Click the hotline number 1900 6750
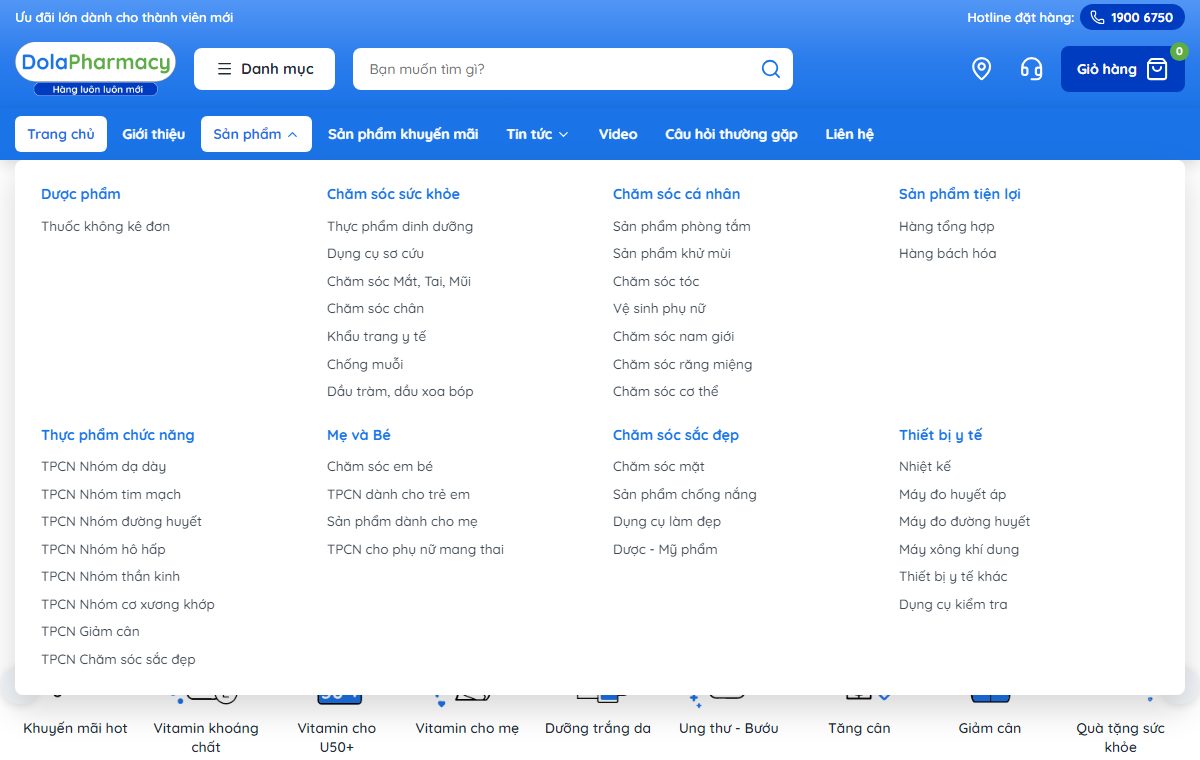 pyautogui.click(x=1132, y=18)
